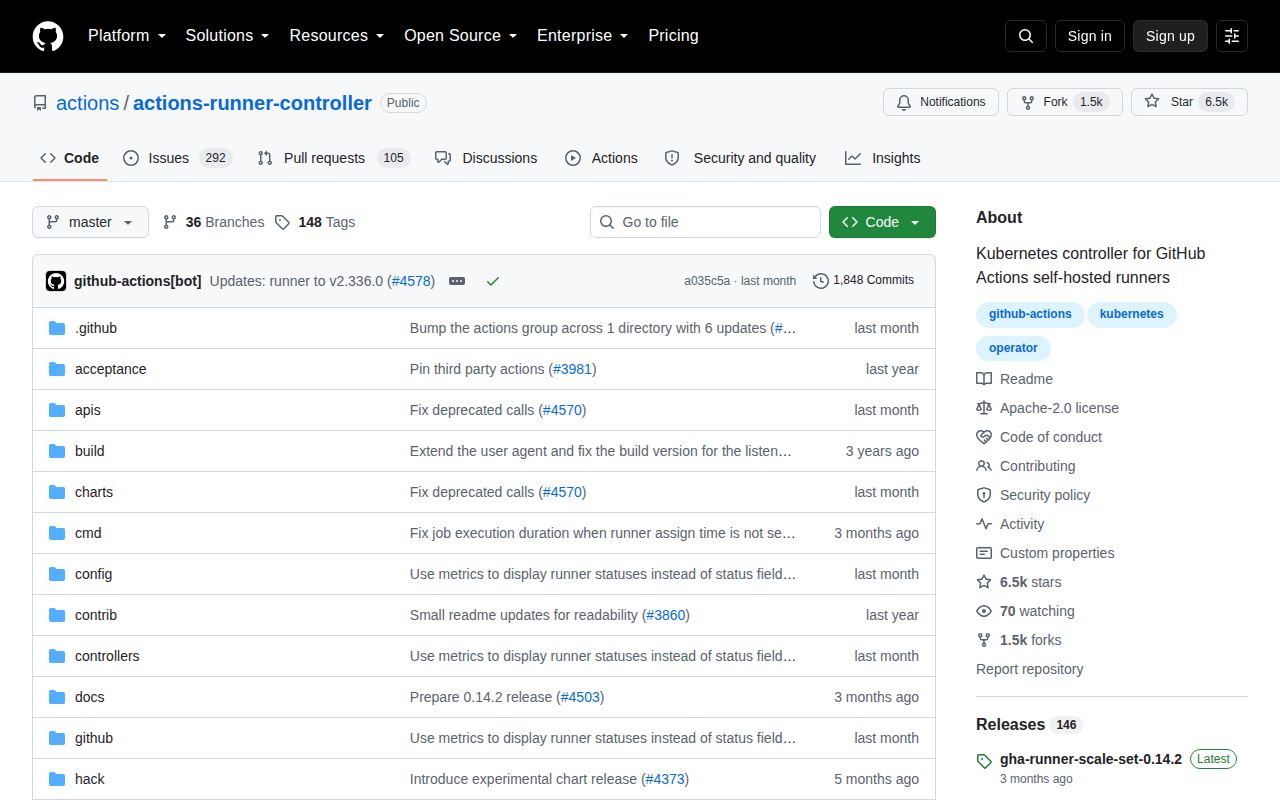Click the Go to file field
This screenshot has height=800, width=1280.
click(705, 222)
